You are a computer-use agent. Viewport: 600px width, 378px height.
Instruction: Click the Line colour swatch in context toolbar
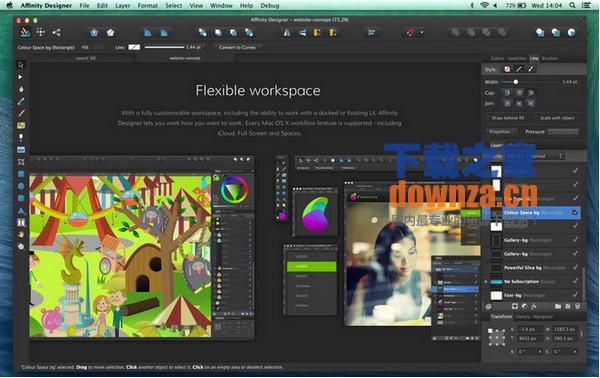click(134, 47)
